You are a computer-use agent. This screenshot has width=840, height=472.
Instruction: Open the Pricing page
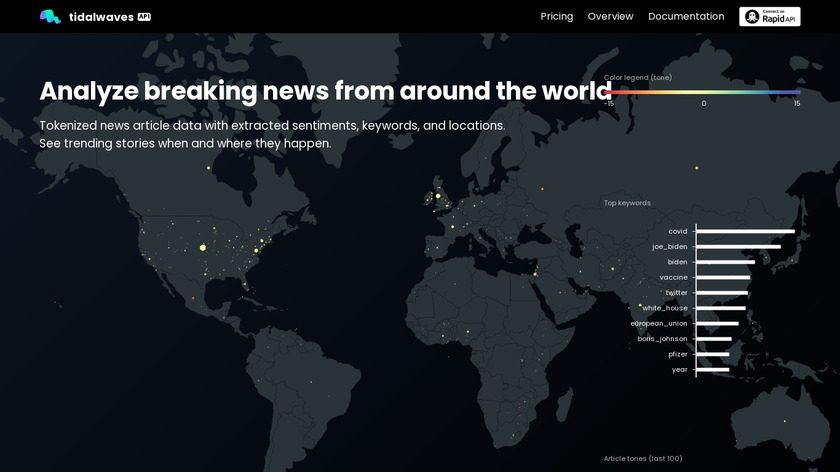[556, 17]
